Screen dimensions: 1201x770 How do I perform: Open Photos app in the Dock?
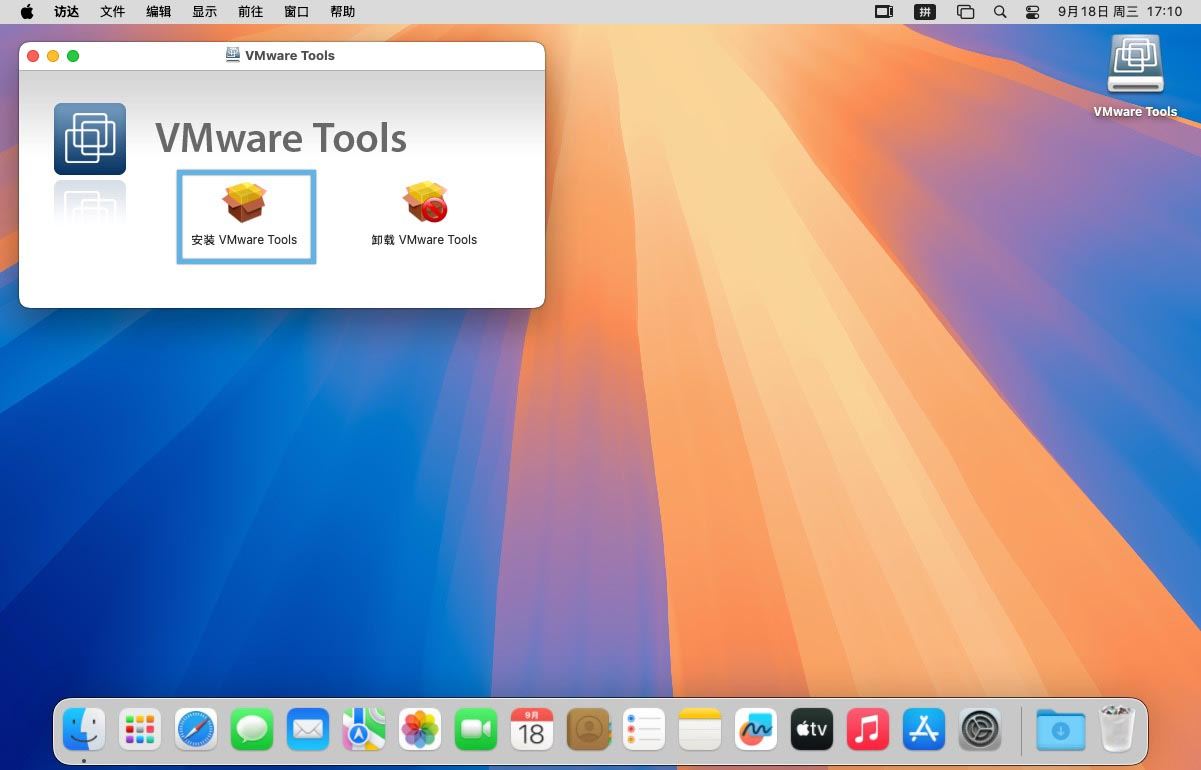(420, 730)
